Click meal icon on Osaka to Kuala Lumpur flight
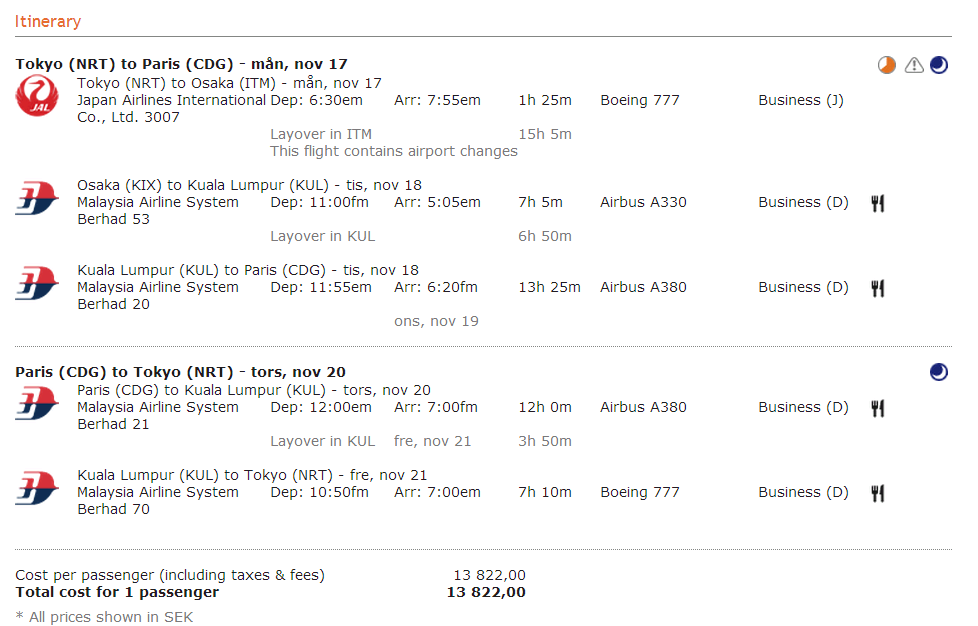 pyautogui.click(x=878, y=203)
